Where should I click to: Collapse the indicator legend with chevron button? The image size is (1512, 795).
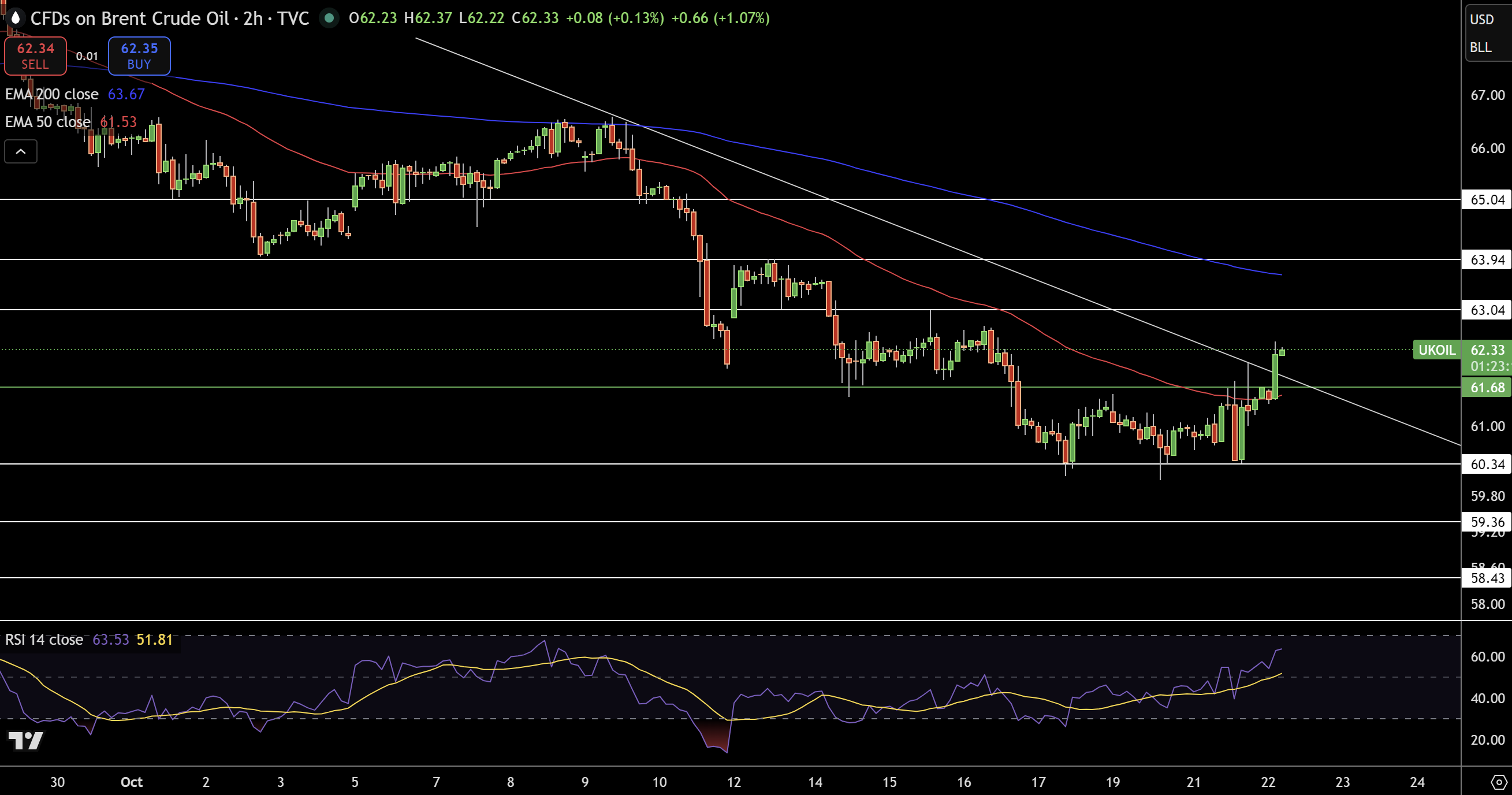point(21,151)
